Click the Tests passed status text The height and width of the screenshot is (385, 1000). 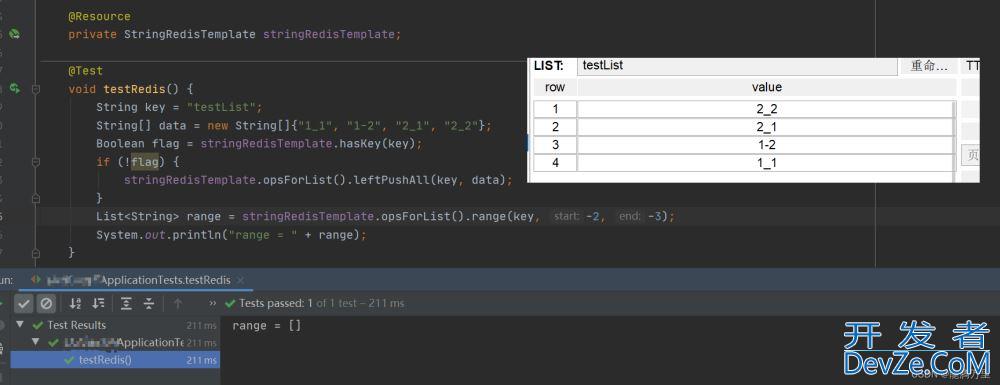click(x=321, y=303)
